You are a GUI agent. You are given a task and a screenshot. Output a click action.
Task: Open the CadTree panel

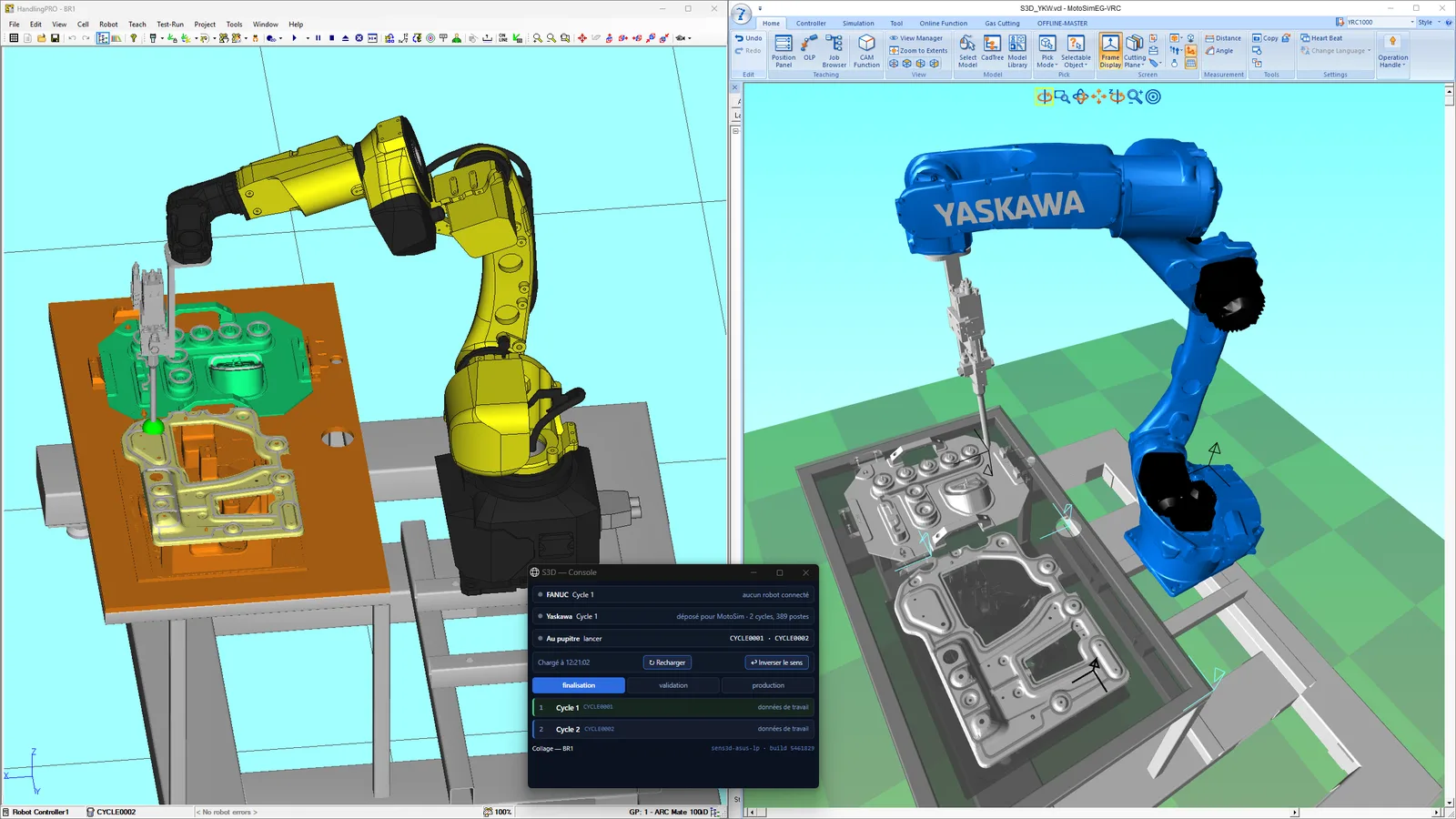pos(992,51)
